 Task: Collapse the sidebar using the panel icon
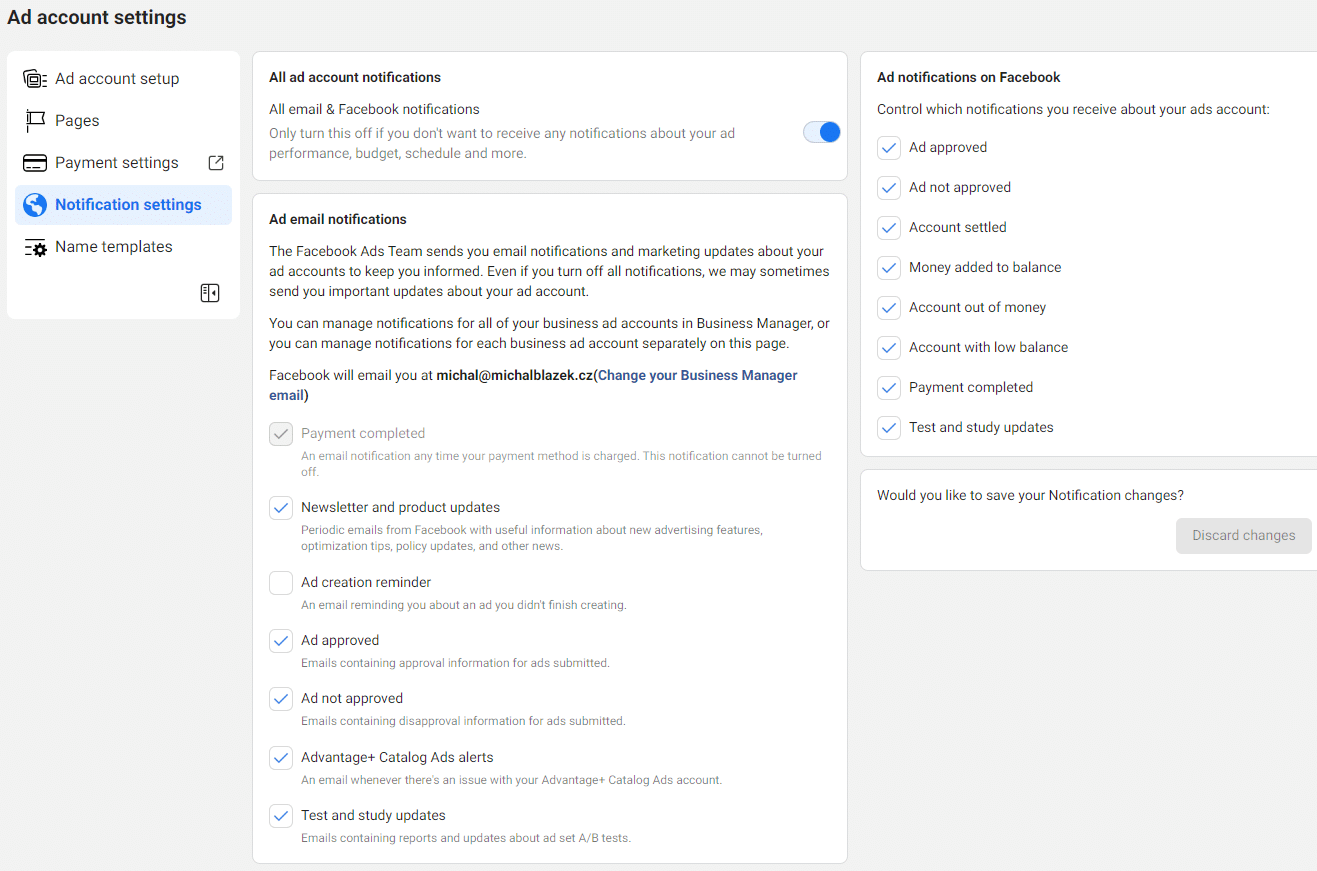coord(209,292)
